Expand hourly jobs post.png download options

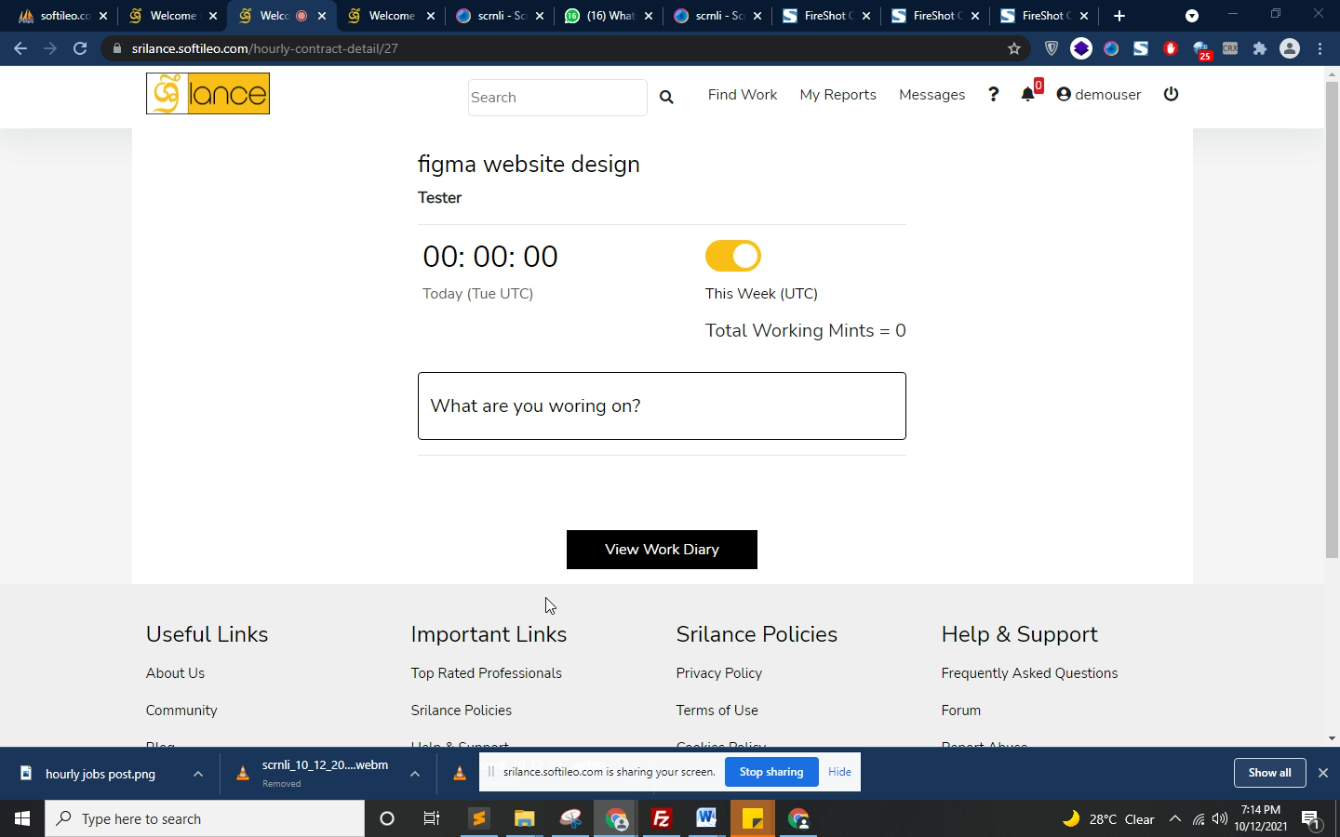198,773
